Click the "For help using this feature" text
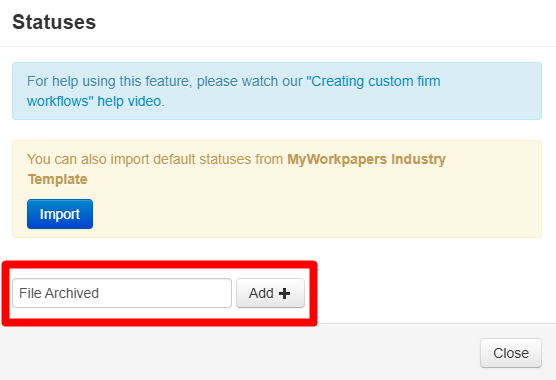556x380 pixels. 109,81
